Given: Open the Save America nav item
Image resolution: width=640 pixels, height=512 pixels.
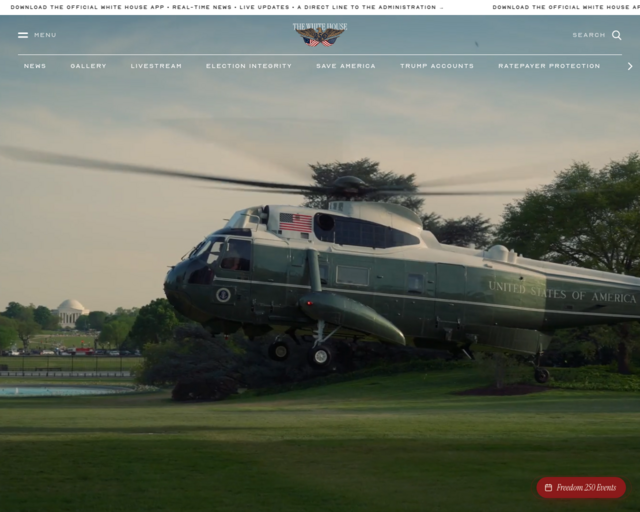Looking at the screenshot, I should click(346, 66).
